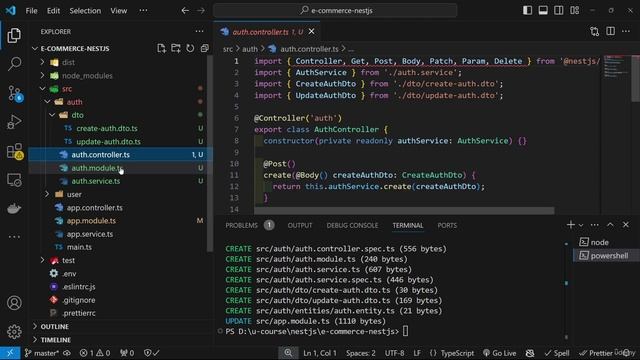The width and height of the screenshot is (640, 360).
Task: Collapse all folders in Explorer
Action: click(204, 49)
